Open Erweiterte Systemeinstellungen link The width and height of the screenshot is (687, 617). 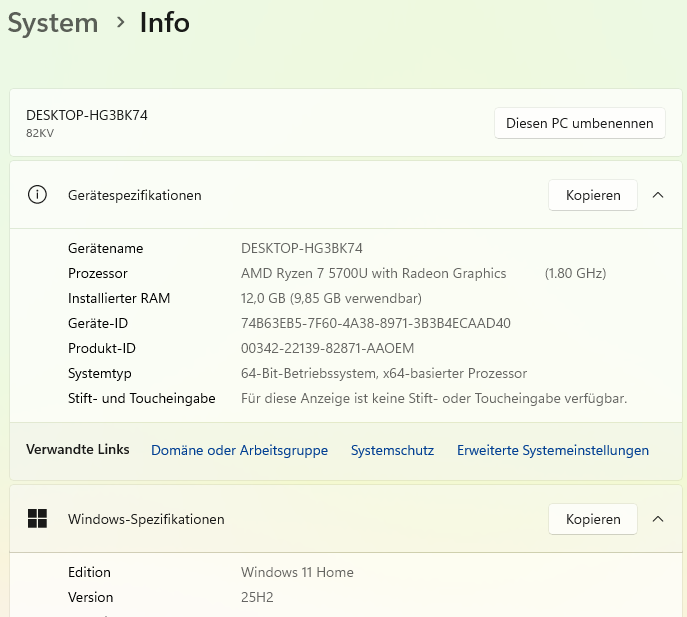pyautogui.click(x=552, y=450)
